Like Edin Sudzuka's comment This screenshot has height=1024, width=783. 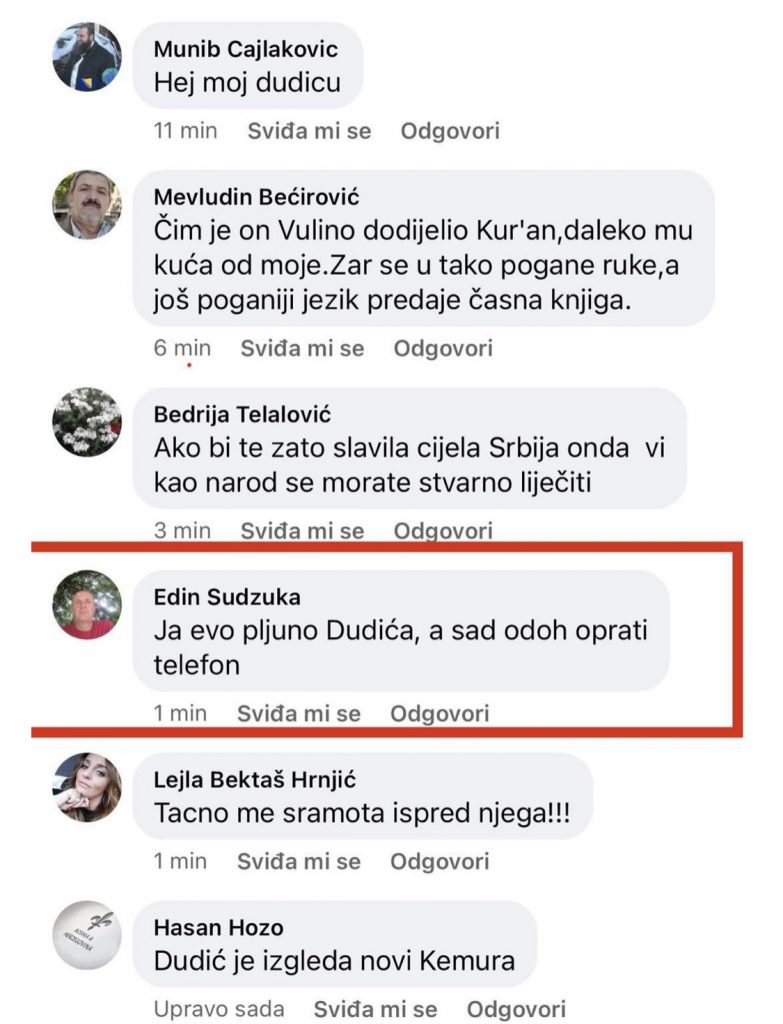(x=298, y=714)
